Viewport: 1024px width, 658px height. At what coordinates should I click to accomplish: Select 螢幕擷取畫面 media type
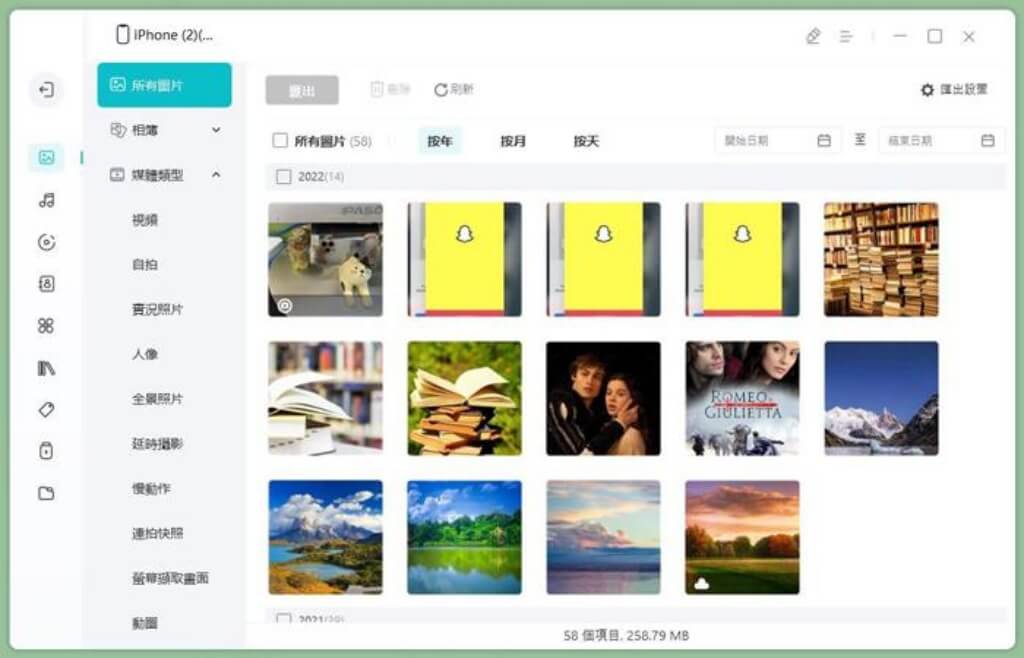click(x=170, y=578)
